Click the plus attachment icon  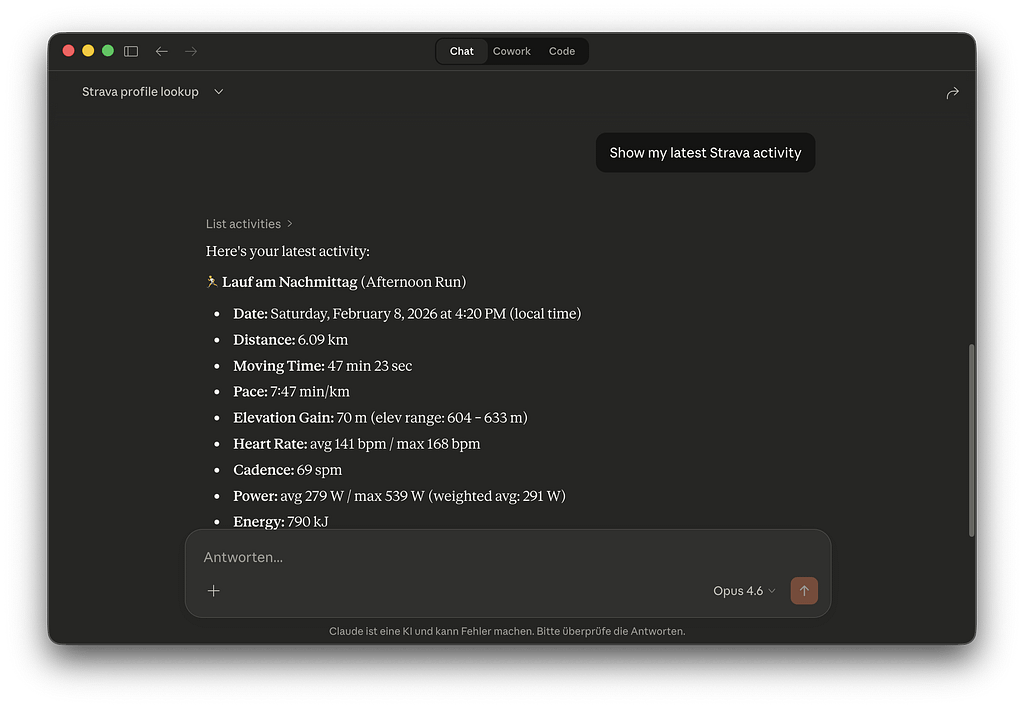214,590
